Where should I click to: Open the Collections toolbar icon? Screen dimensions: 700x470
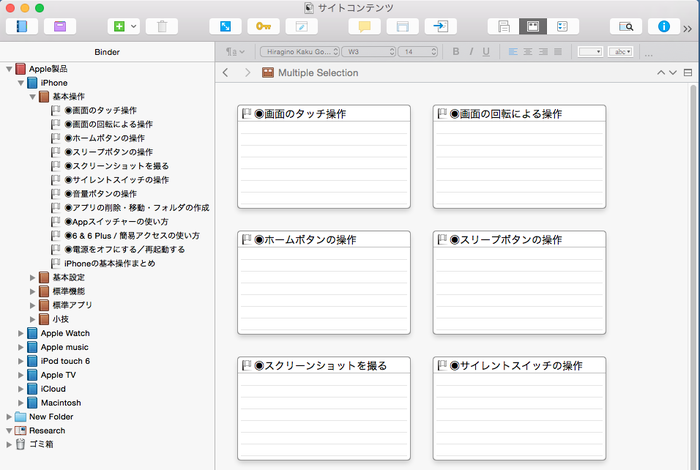point(60,26)
